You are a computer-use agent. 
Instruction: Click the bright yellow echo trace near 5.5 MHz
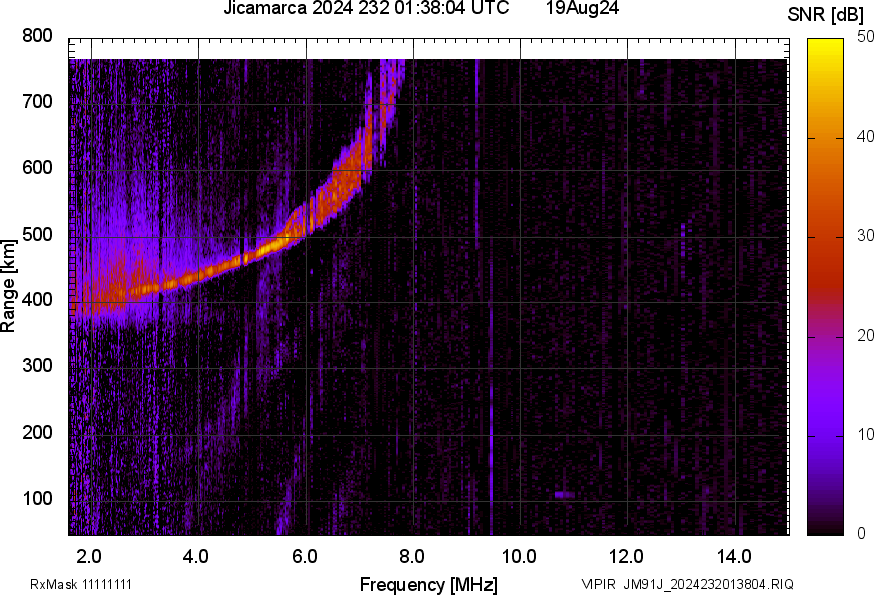pos(271,245)
